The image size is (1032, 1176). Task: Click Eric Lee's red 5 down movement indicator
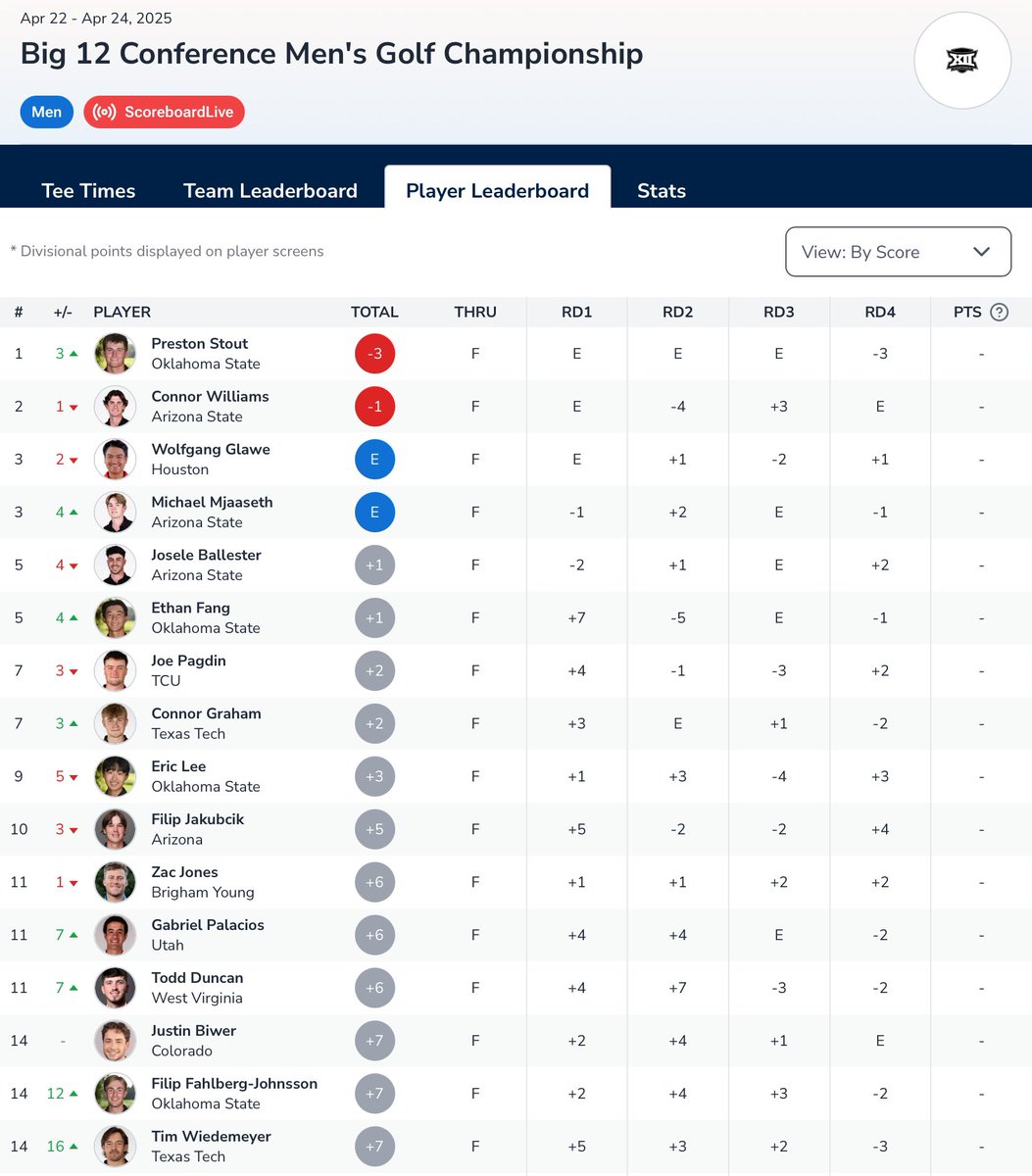tap(67, 777)
